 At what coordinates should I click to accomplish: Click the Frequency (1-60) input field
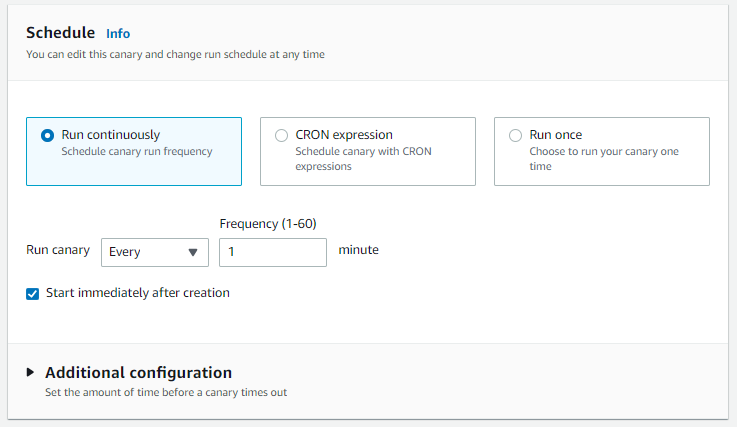pyautogui.click(x=272, y=252)
